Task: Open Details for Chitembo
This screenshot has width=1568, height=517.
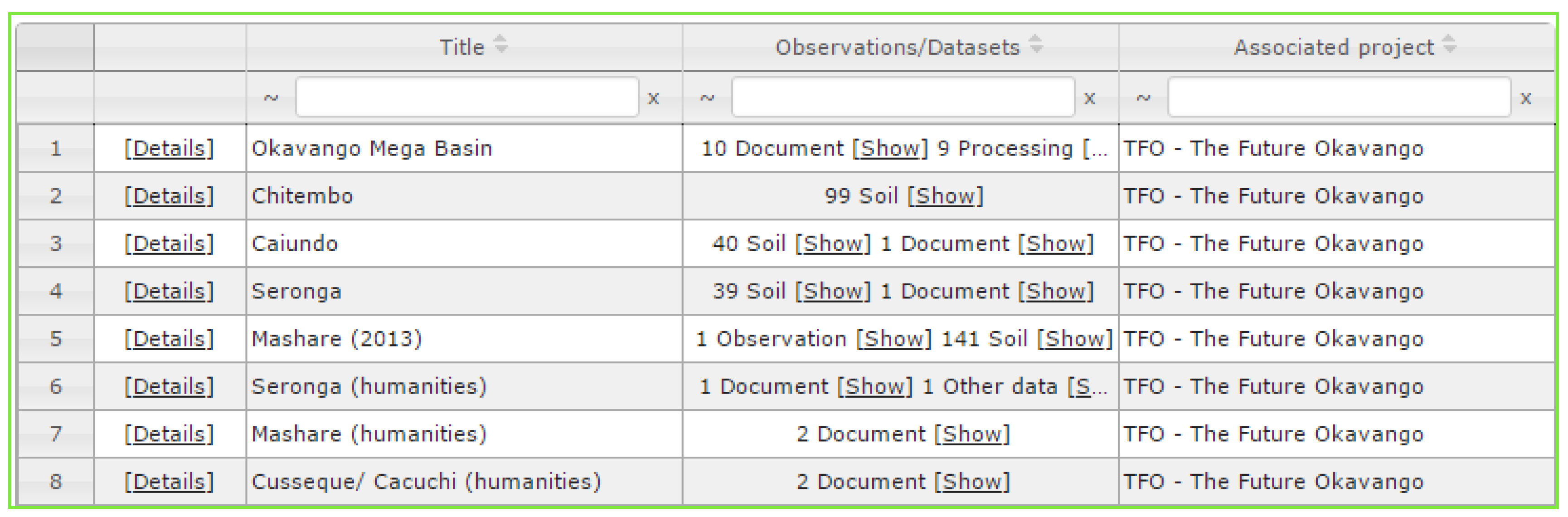Action: tap(169, 196)
